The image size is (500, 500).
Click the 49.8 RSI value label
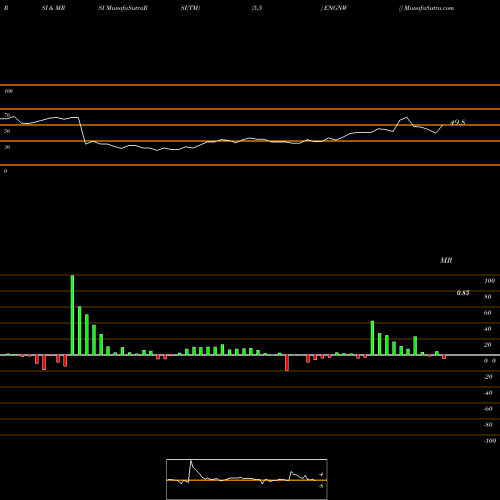tap(457, 122)
